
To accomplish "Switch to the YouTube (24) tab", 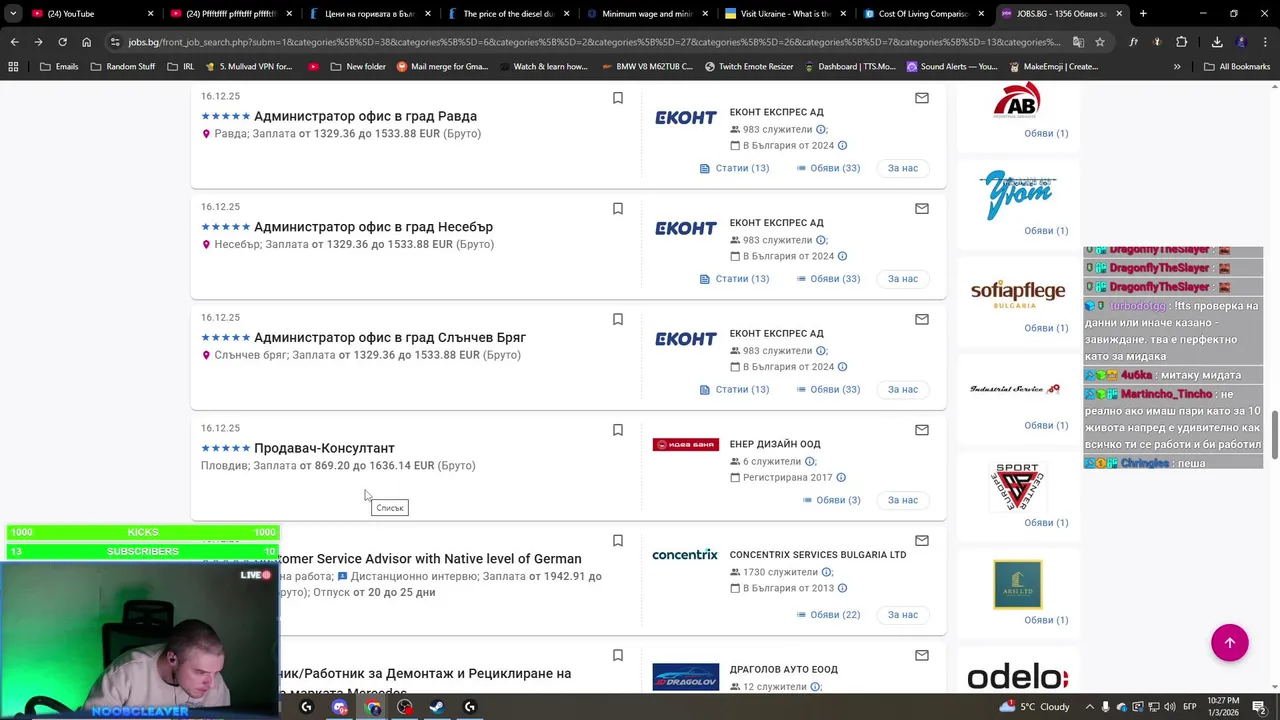I will [x=90, y=14].
